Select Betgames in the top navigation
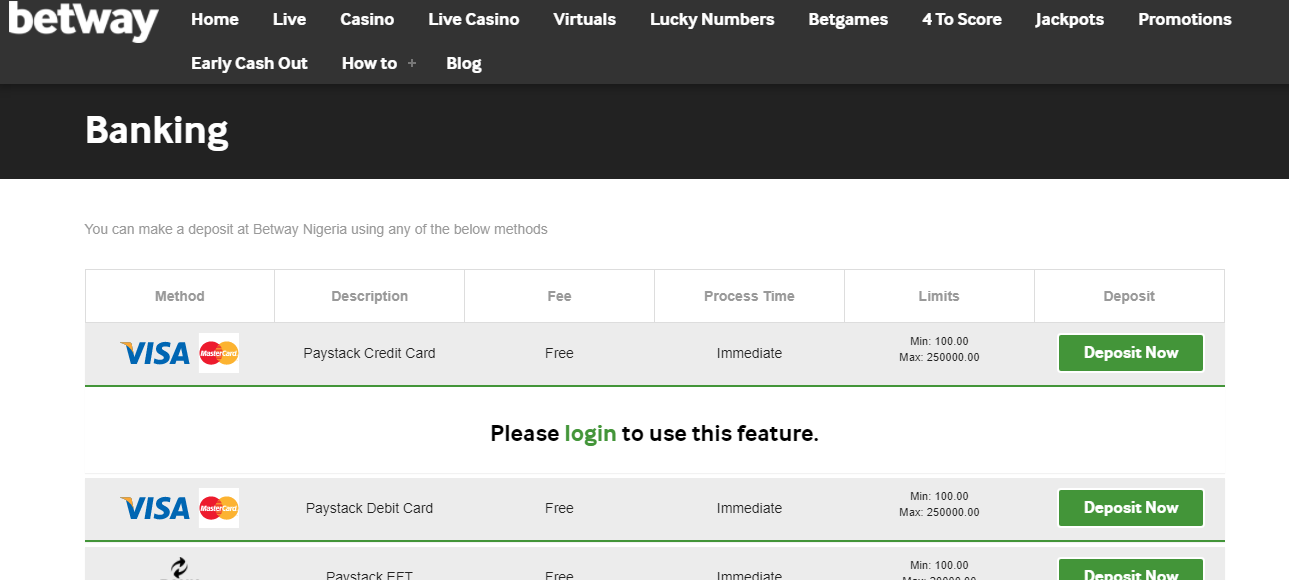 [x=848, y=19]
